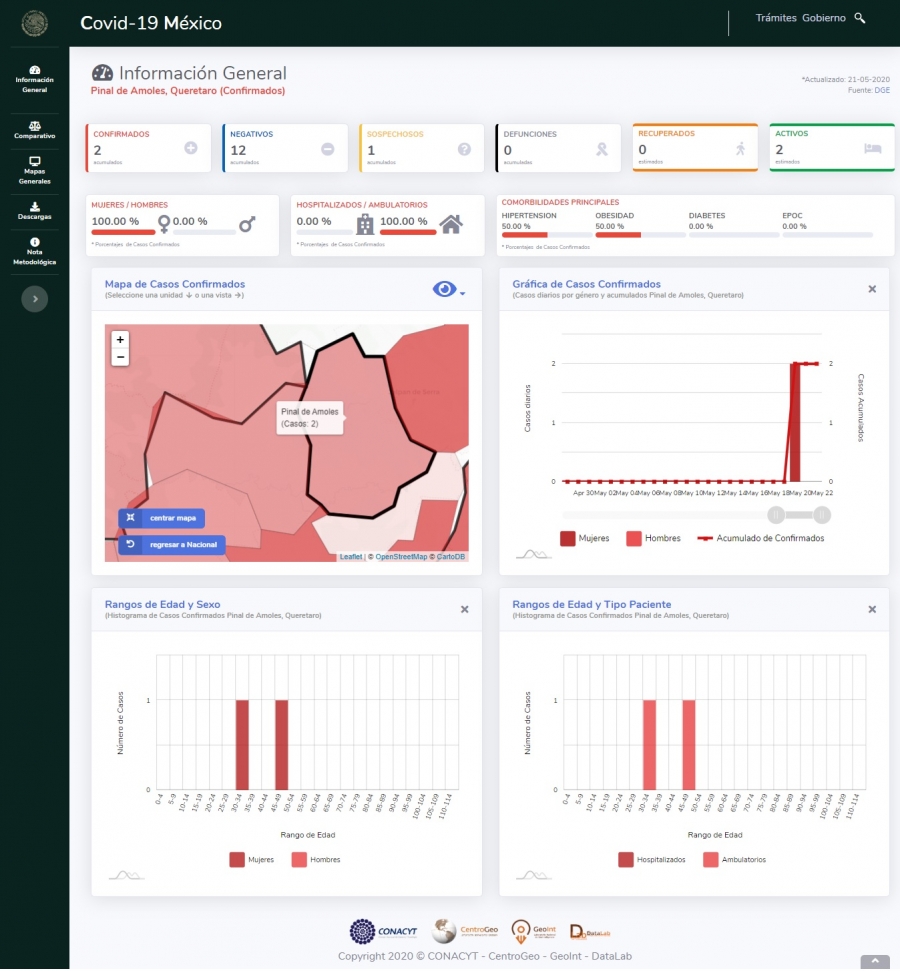The height and width of the screenshot is (971, 900).
Task: Open the map view eye dropdown
Action: [448, 290]
